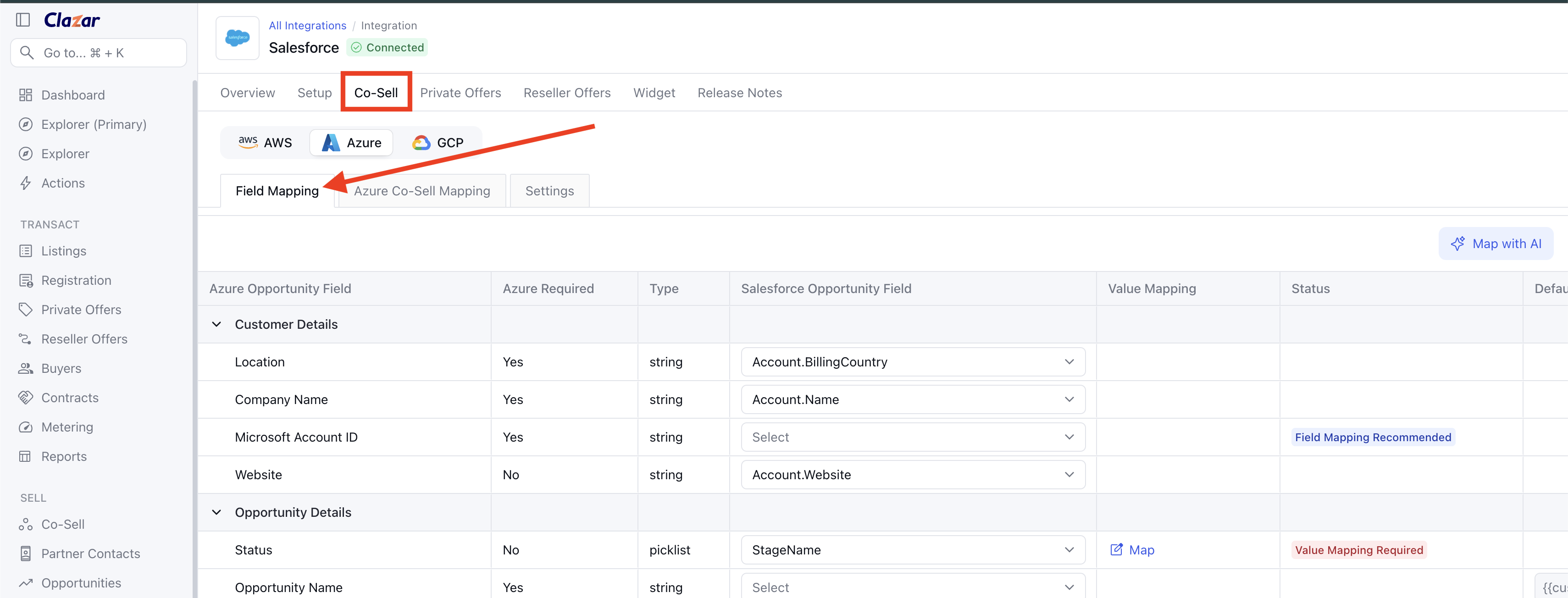Switch to the Private Offers tab

click(x=461, y=93)
